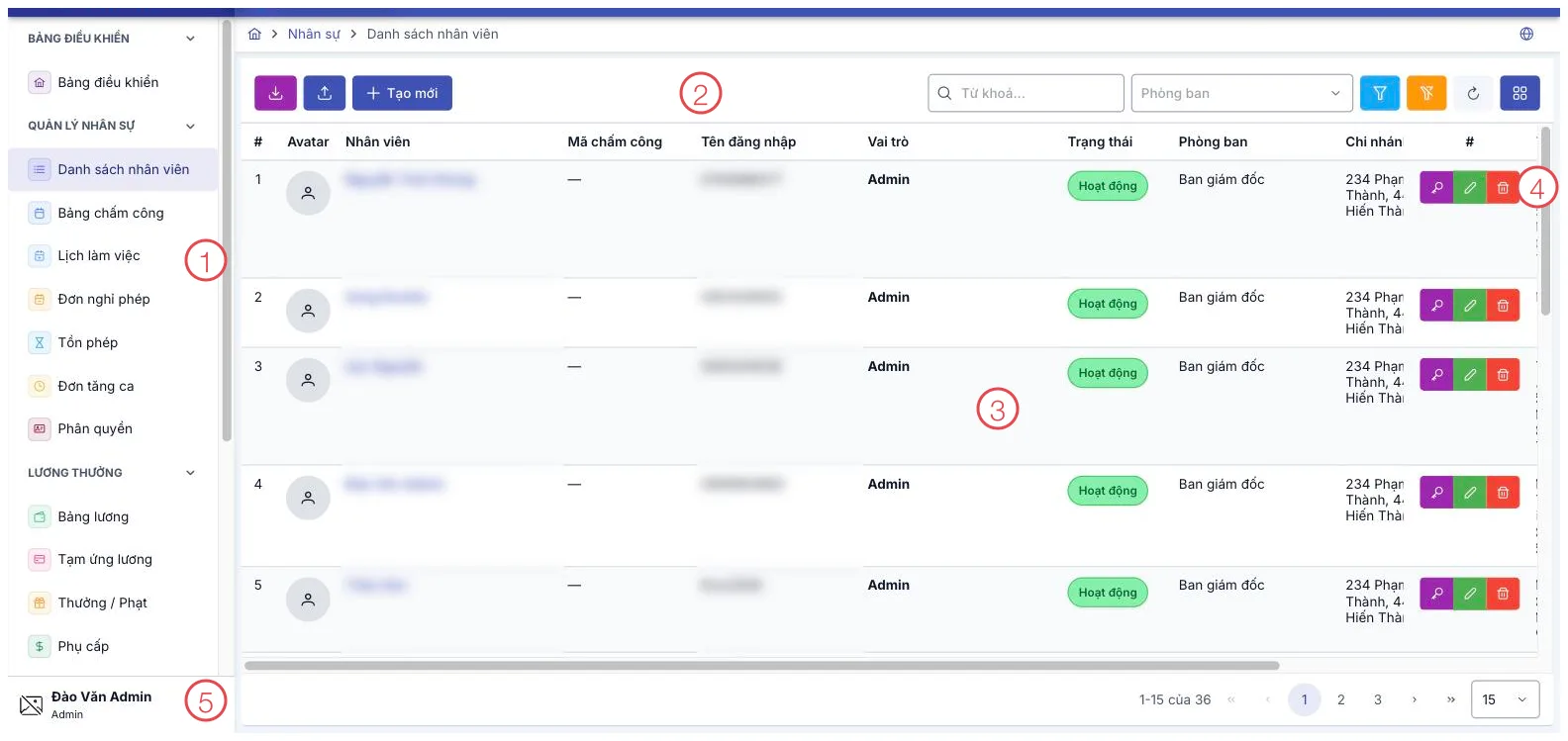
Task: Click the blue filter funnel button
Action: 1380,93
